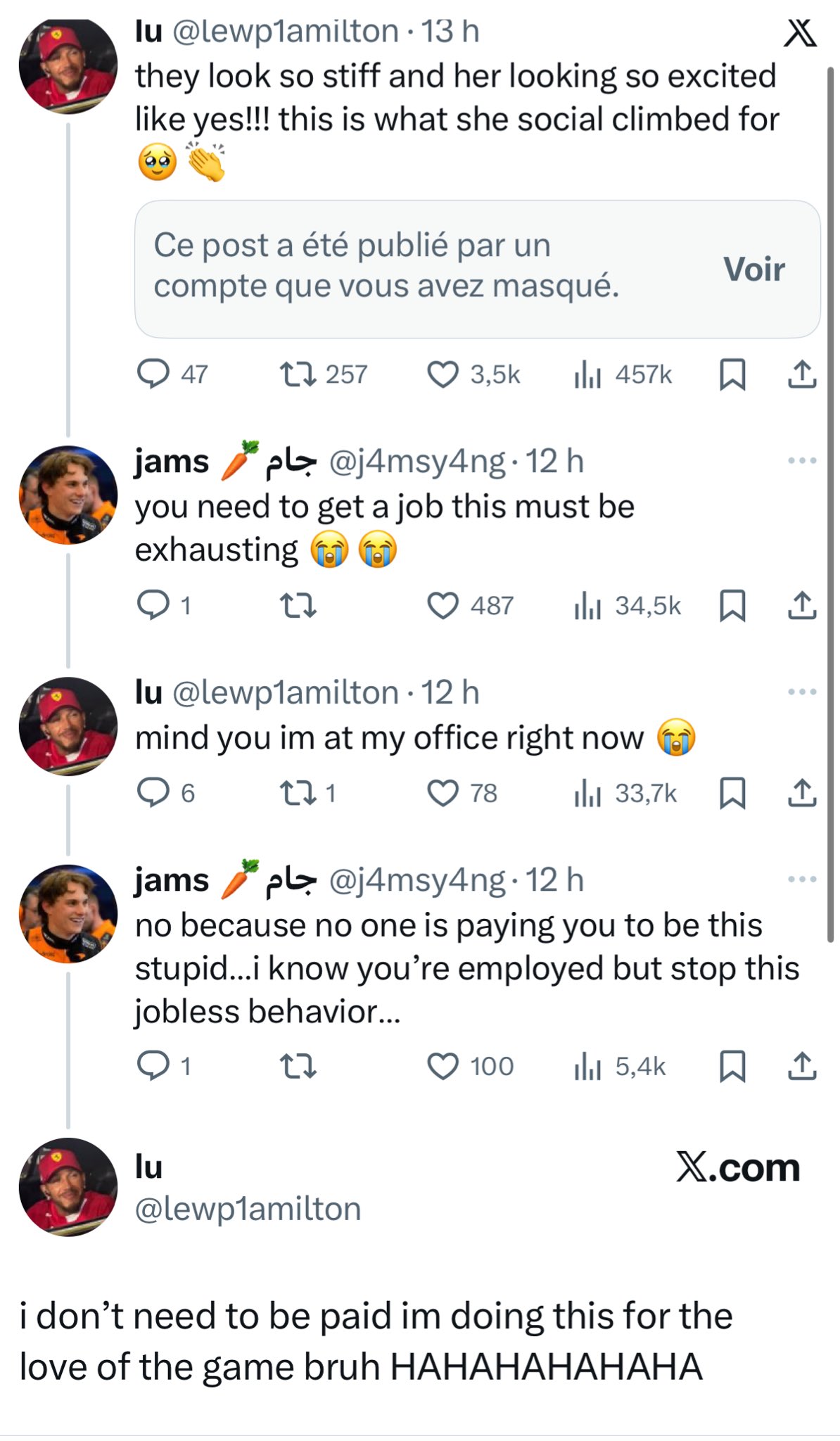Bookmark the 'you need to get a job' post
This screenshot has width=840, height=1441.
(732, 606)
